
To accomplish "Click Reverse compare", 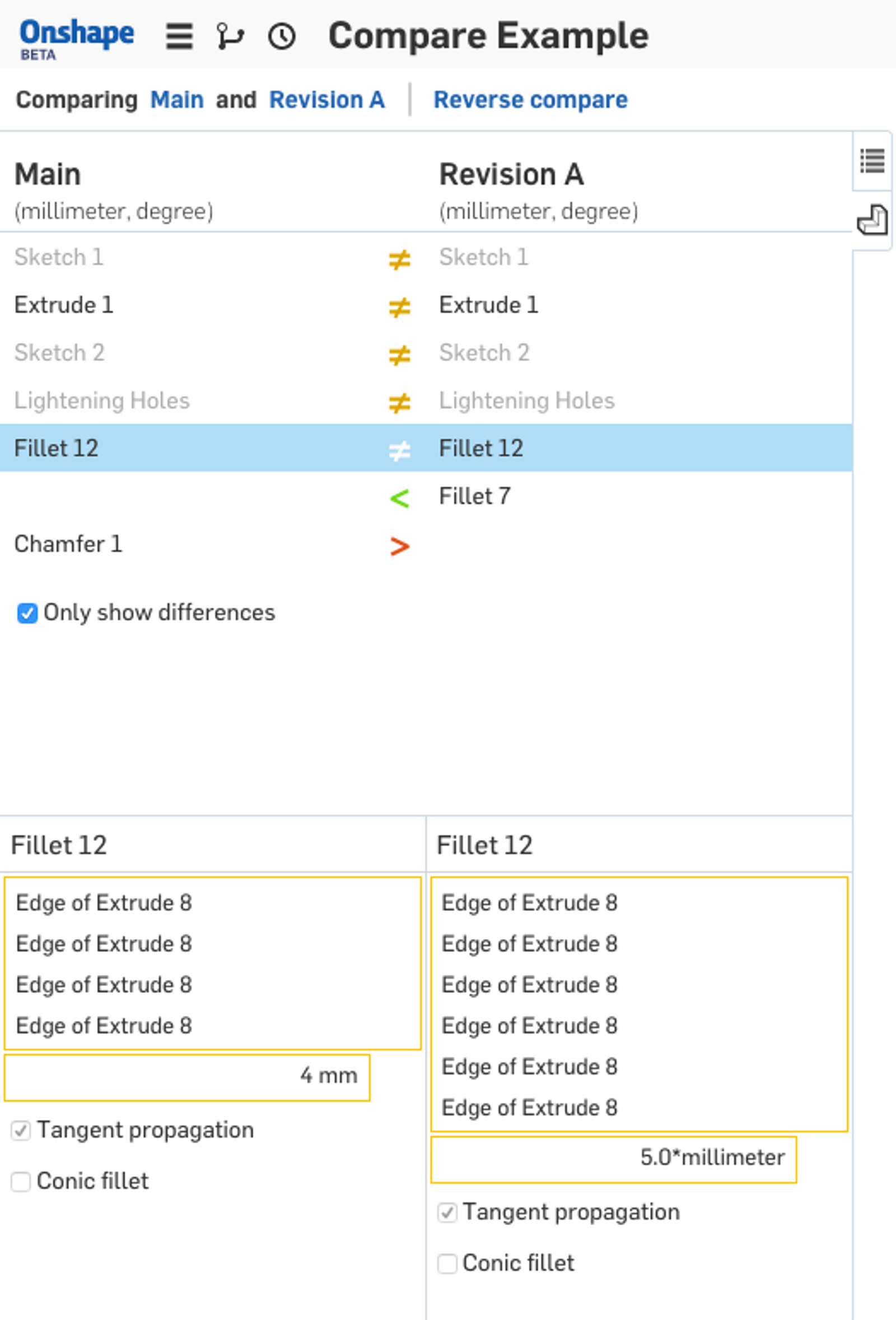I will click(x=530, y=100).
